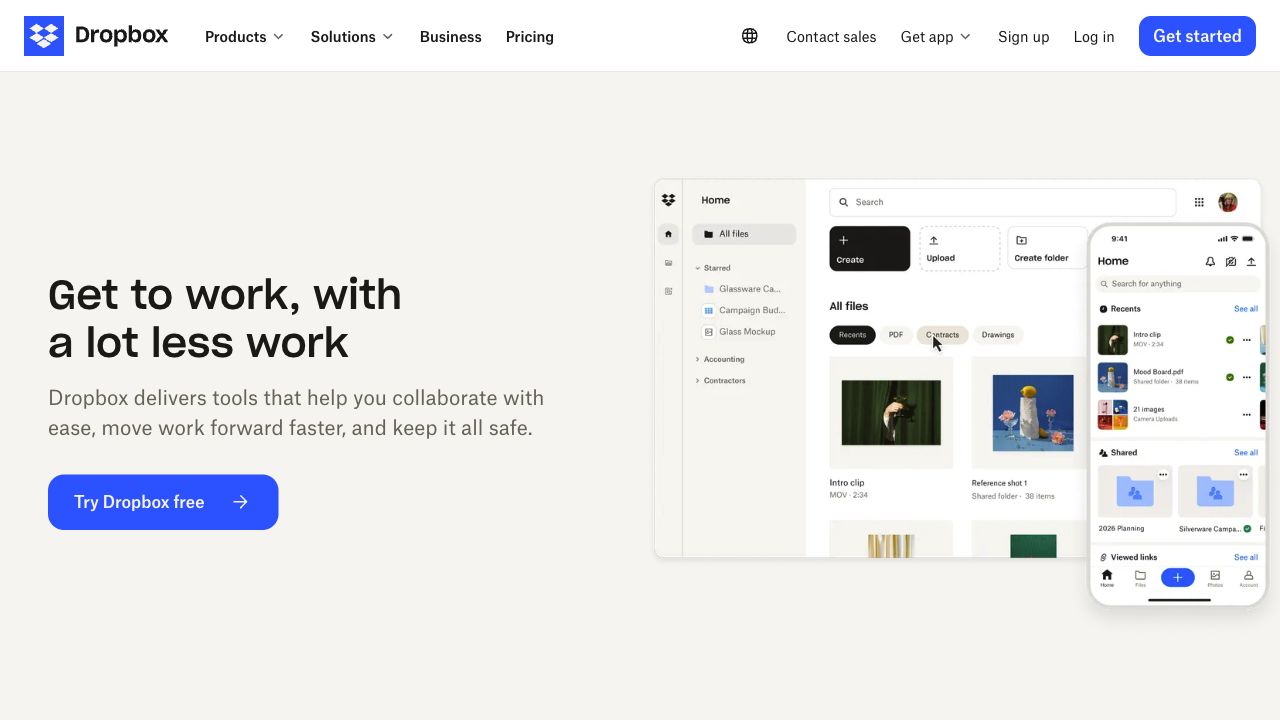
Task: Tap the blue plus button in the phone's bottom bar
Action: [x=1178, y=577]
